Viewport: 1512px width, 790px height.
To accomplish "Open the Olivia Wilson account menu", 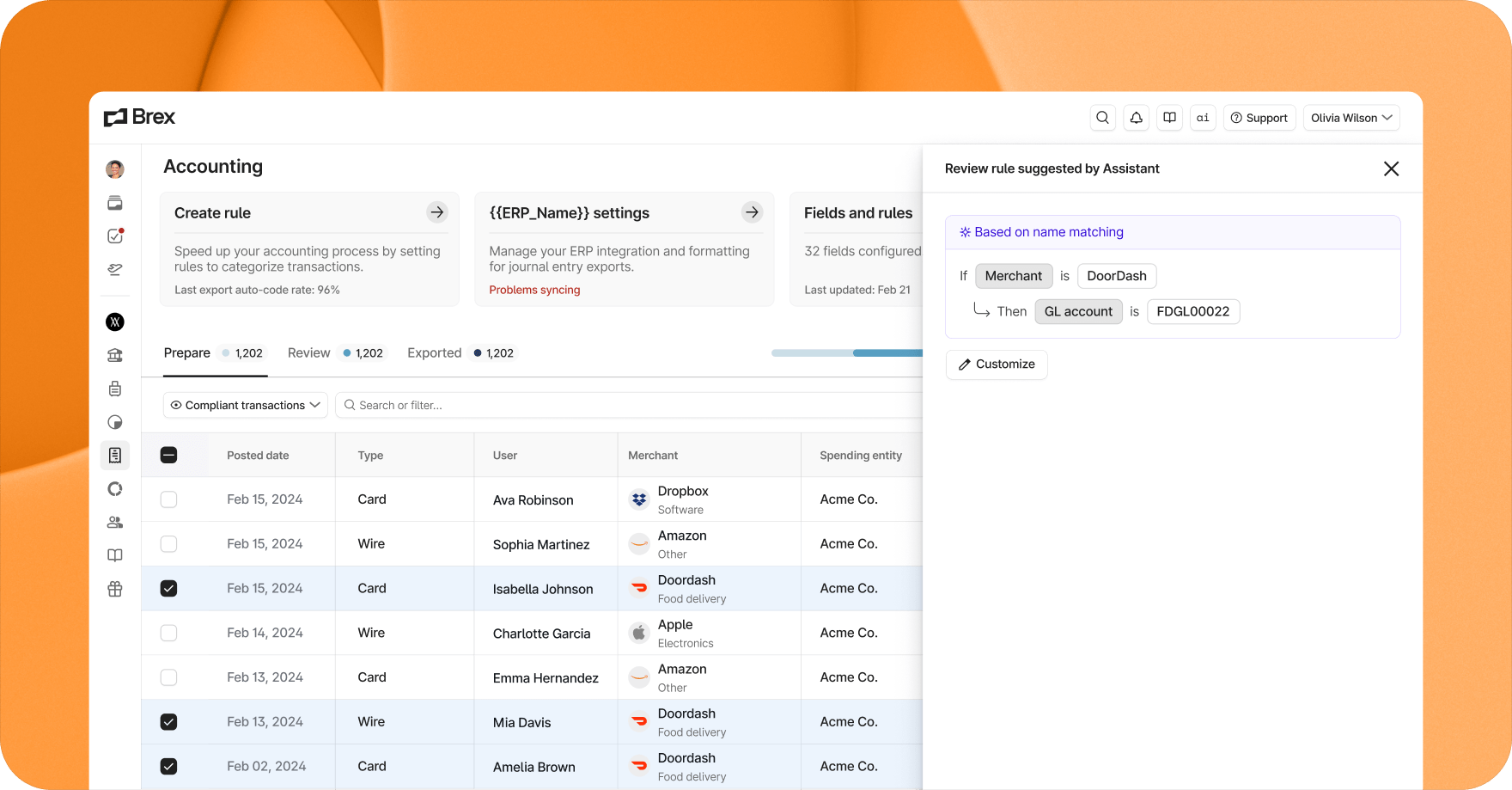I will pyautogui.click(x=1350, y=118).
